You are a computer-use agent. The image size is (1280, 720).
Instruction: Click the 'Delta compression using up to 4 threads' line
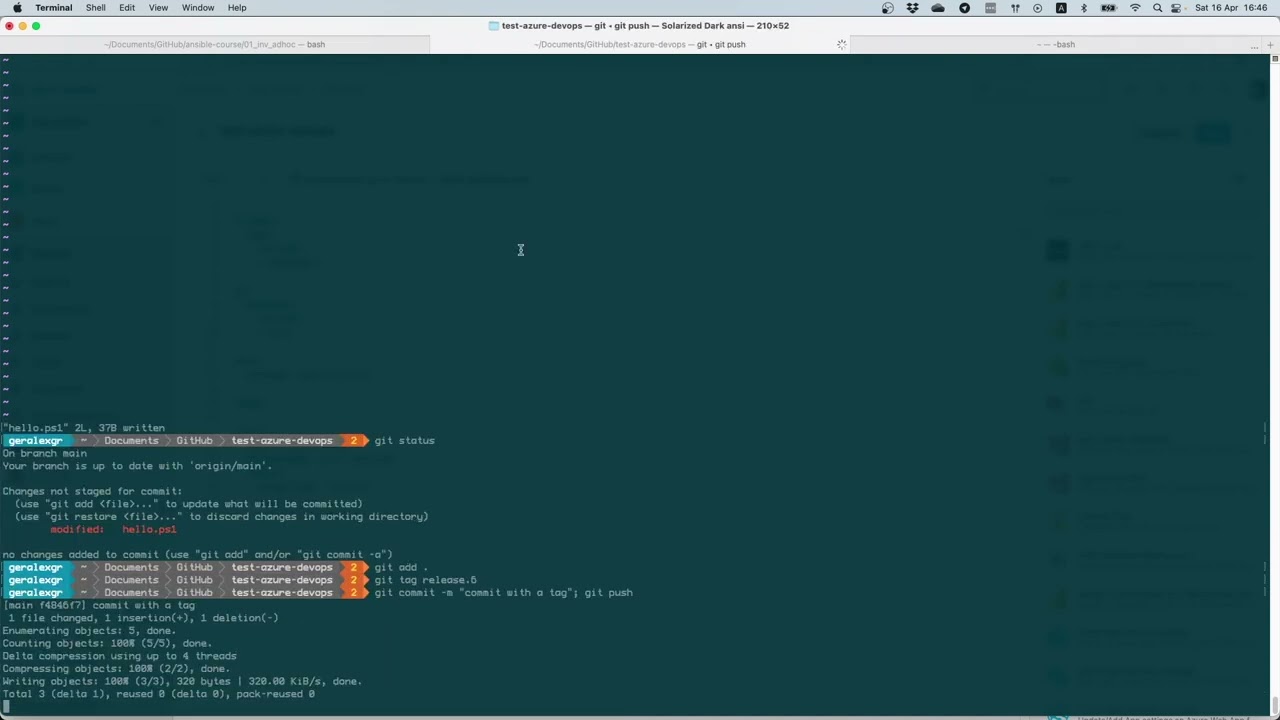point(119,656)
